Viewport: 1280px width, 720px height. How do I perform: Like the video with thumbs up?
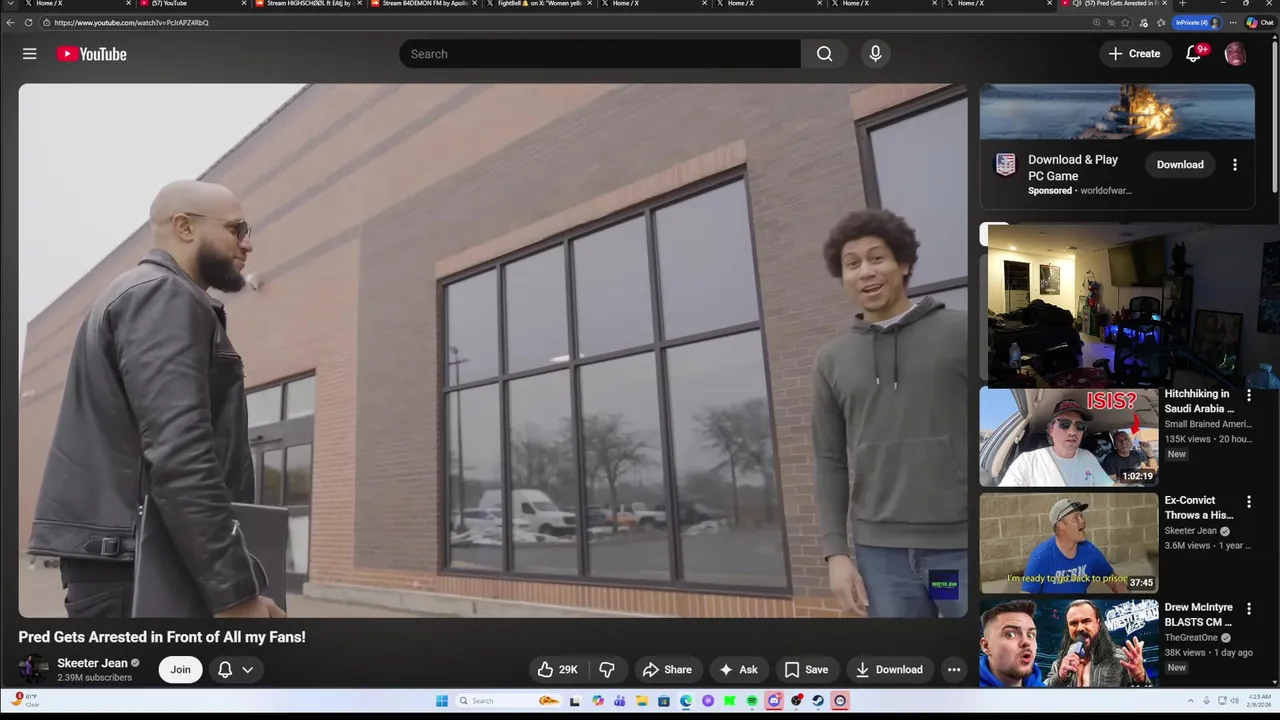click(x=558, y=670)
